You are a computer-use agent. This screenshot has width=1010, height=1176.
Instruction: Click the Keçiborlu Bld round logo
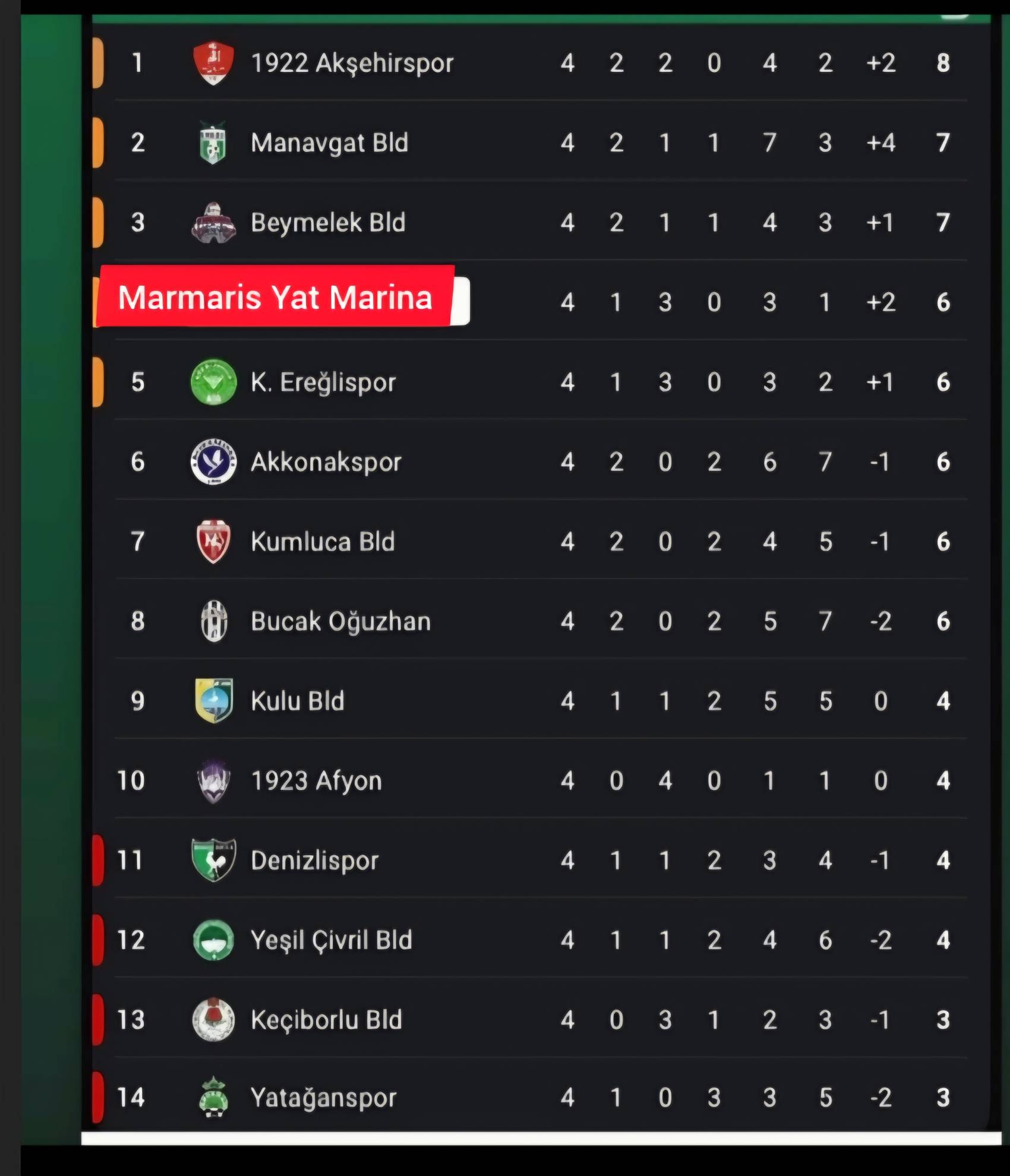tap(213, 1020)
